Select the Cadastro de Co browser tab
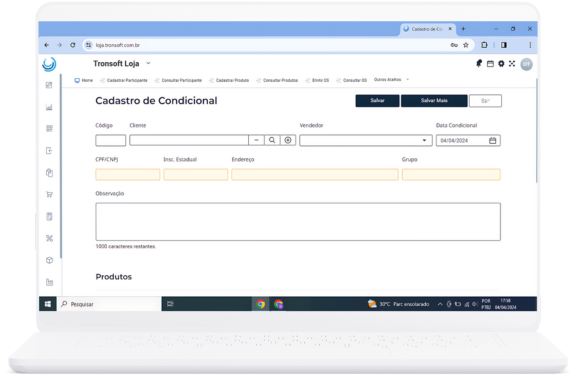 (428, 29)
